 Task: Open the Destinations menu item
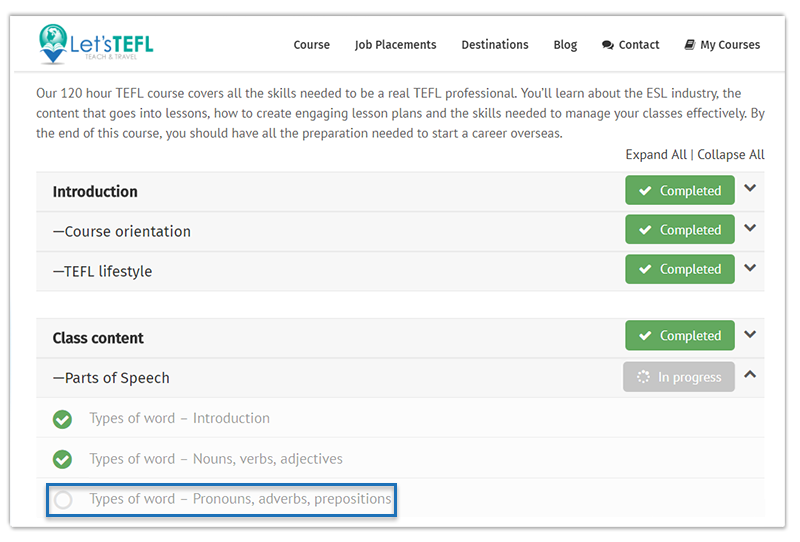[x=495, y=45]
